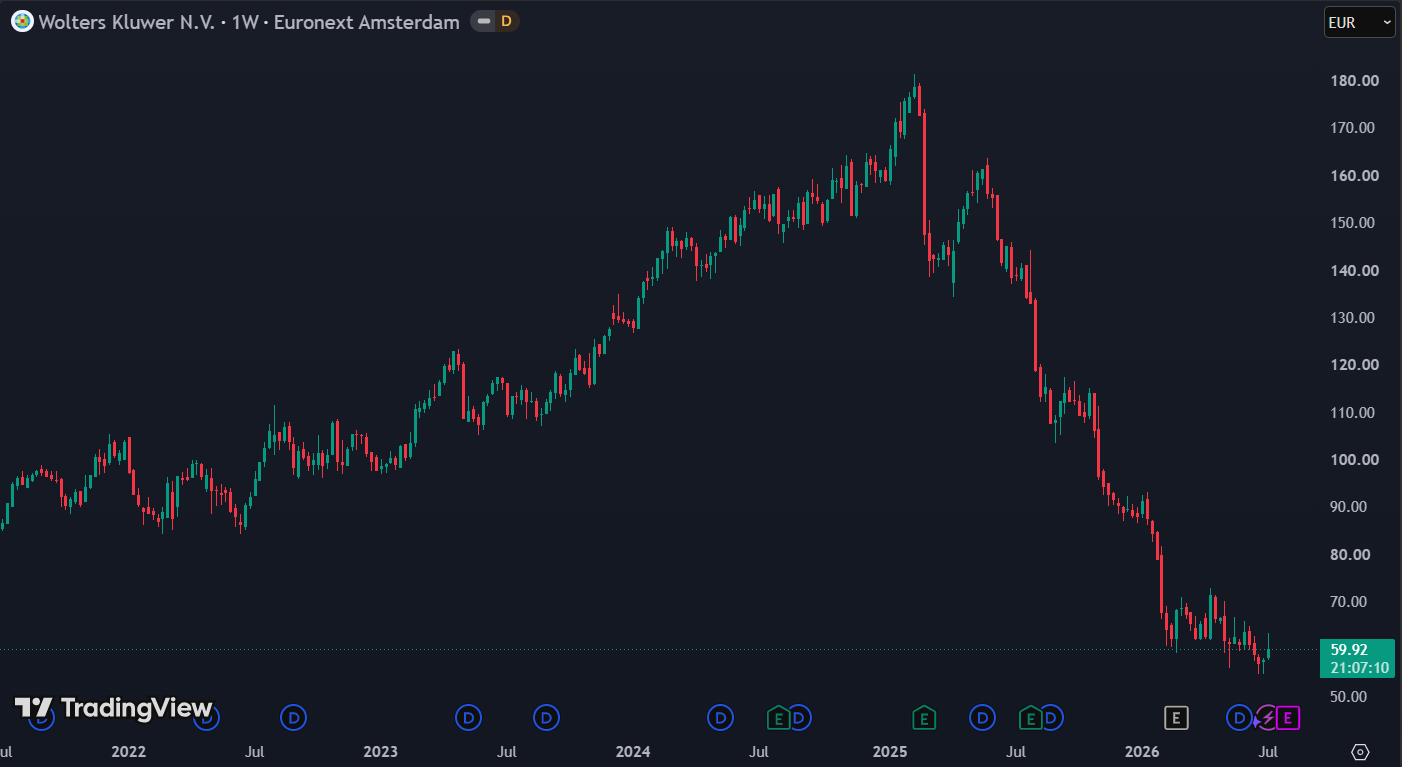This screenshot has width=1402, height=767.
Task: Click the current price label 59.92
Action: tap(1349, 649)
